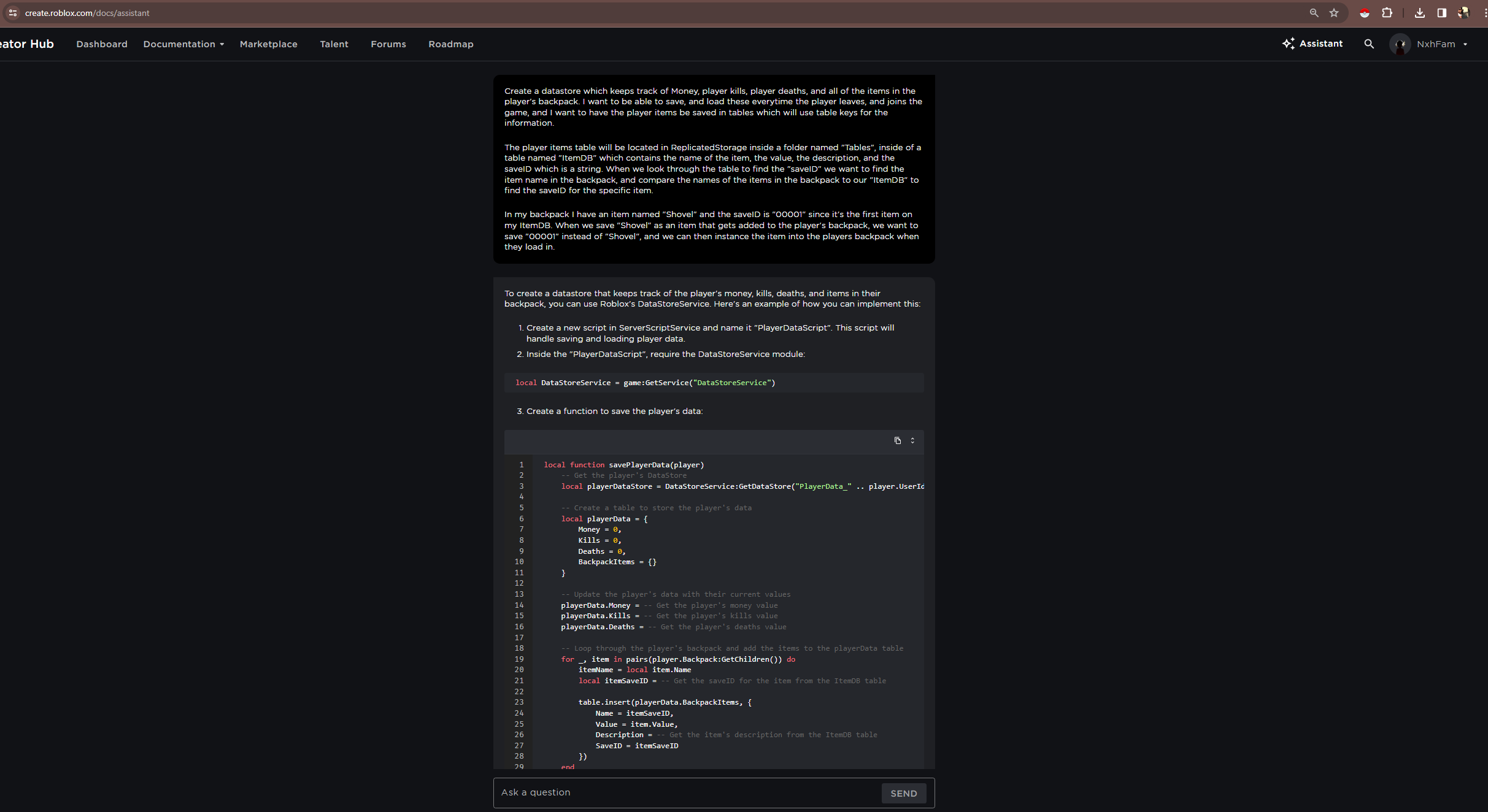Click the Pokéball extension icon
Screen dimensions: 1488x812
coord(1365,12)
